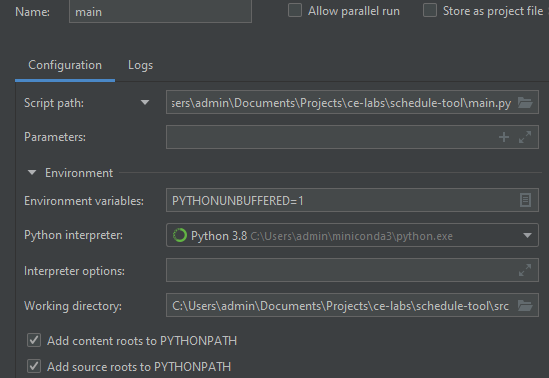Switch to the Logs tab
This screenshot has height=378, width=549.
pyautogui.click(x=140, y=65)
